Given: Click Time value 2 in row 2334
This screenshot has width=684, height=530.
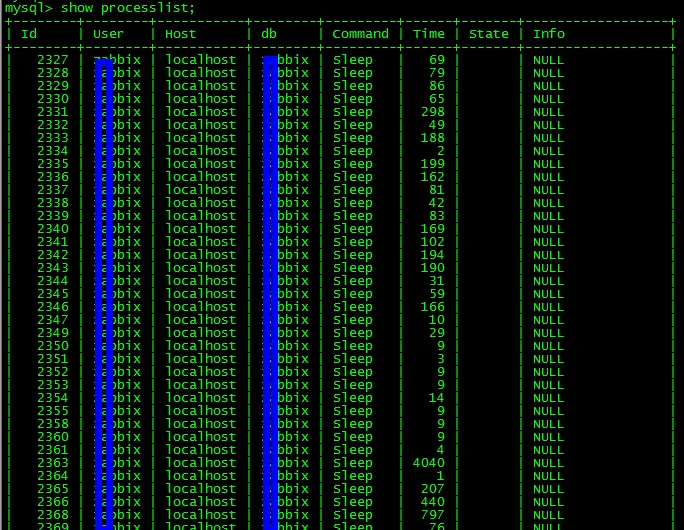Looking at the screenshot, I should pos(441,151).
